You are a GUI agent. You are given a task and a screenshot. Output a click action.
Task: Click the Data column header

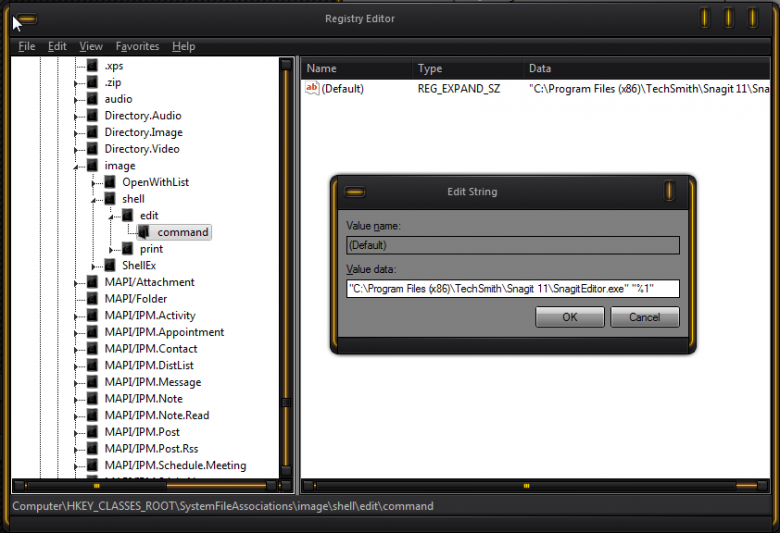647,69
